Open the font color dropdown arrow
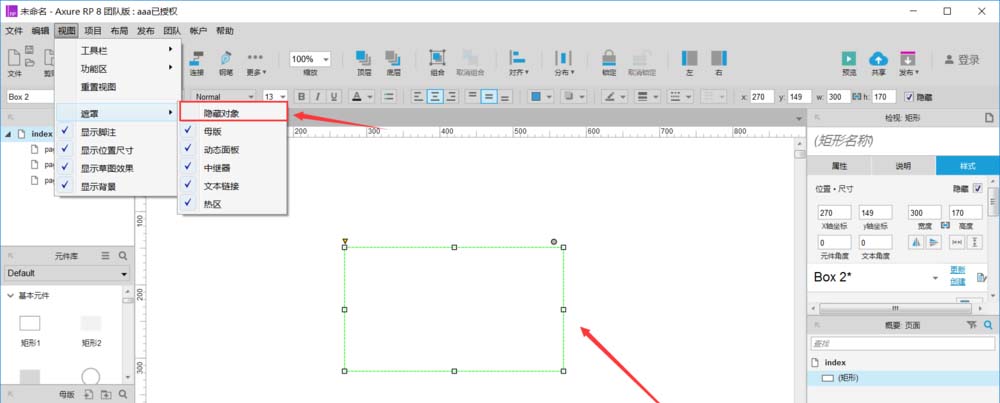Viewport: 1000px width, 403px height. [370, 97]
